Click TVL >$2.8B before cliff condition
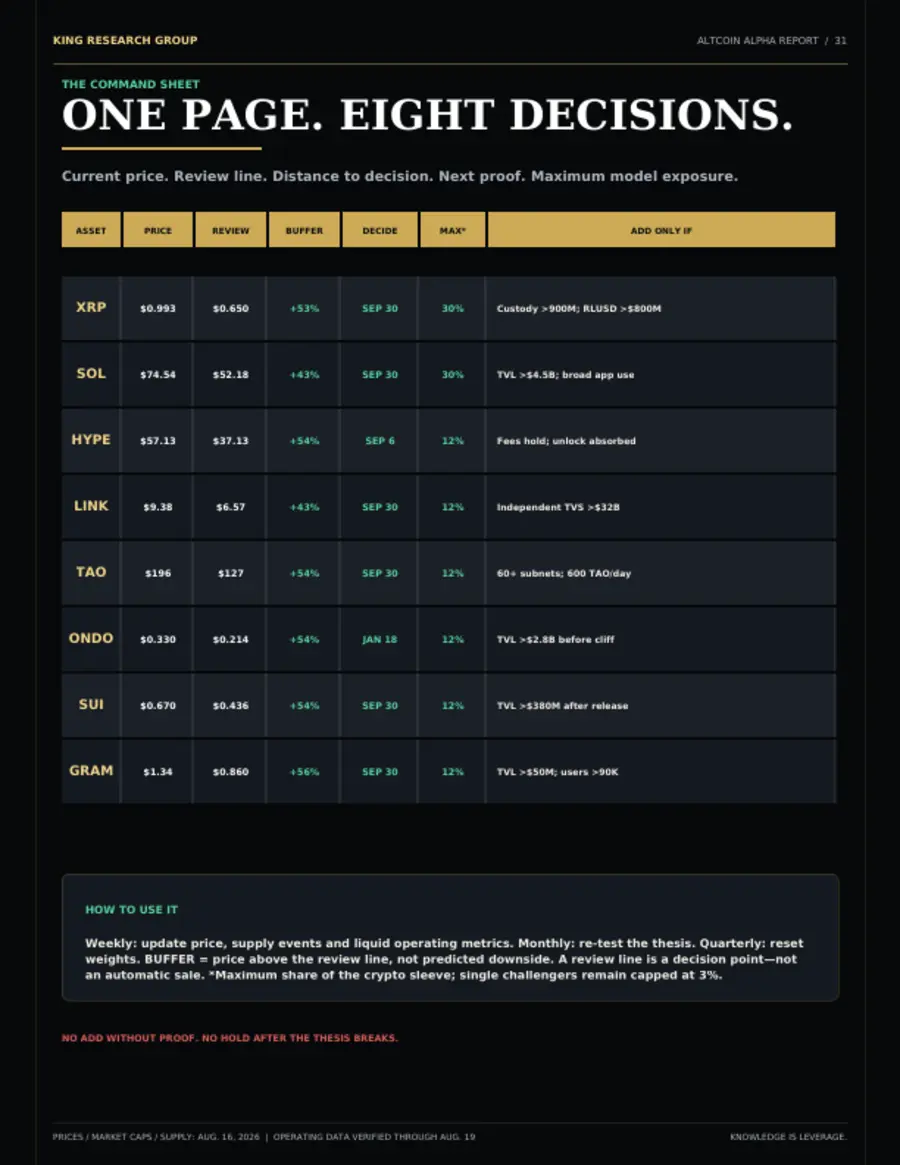Viewport: 900px width, 1165px height. pos(555,639)
